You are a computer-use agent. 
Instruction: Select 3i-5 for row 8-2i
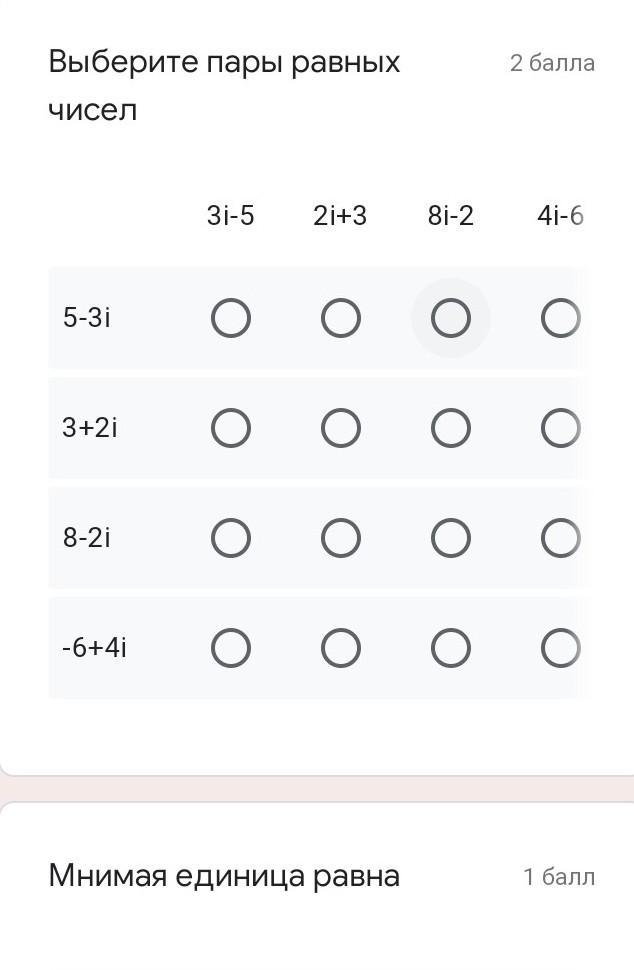231,539
